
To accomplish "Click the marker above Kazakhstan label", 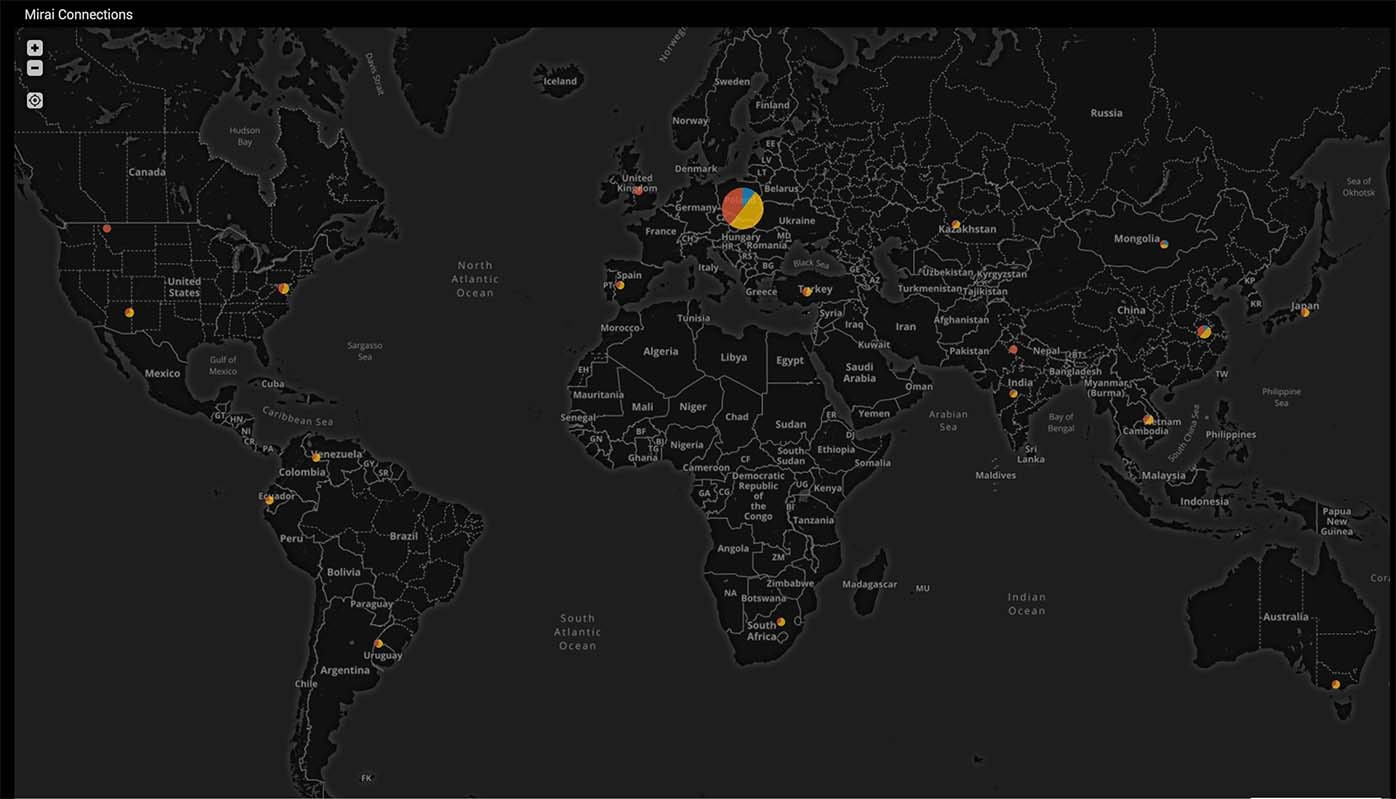I will pyautogui.click(x=956, y=224).
